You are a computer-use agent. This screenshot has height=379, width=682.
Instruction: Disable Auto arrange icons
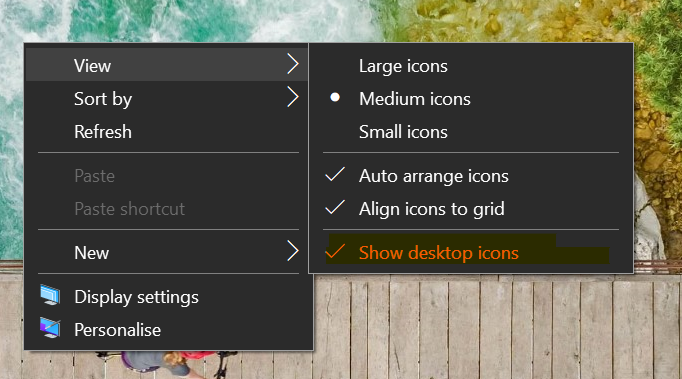[471, 176]
